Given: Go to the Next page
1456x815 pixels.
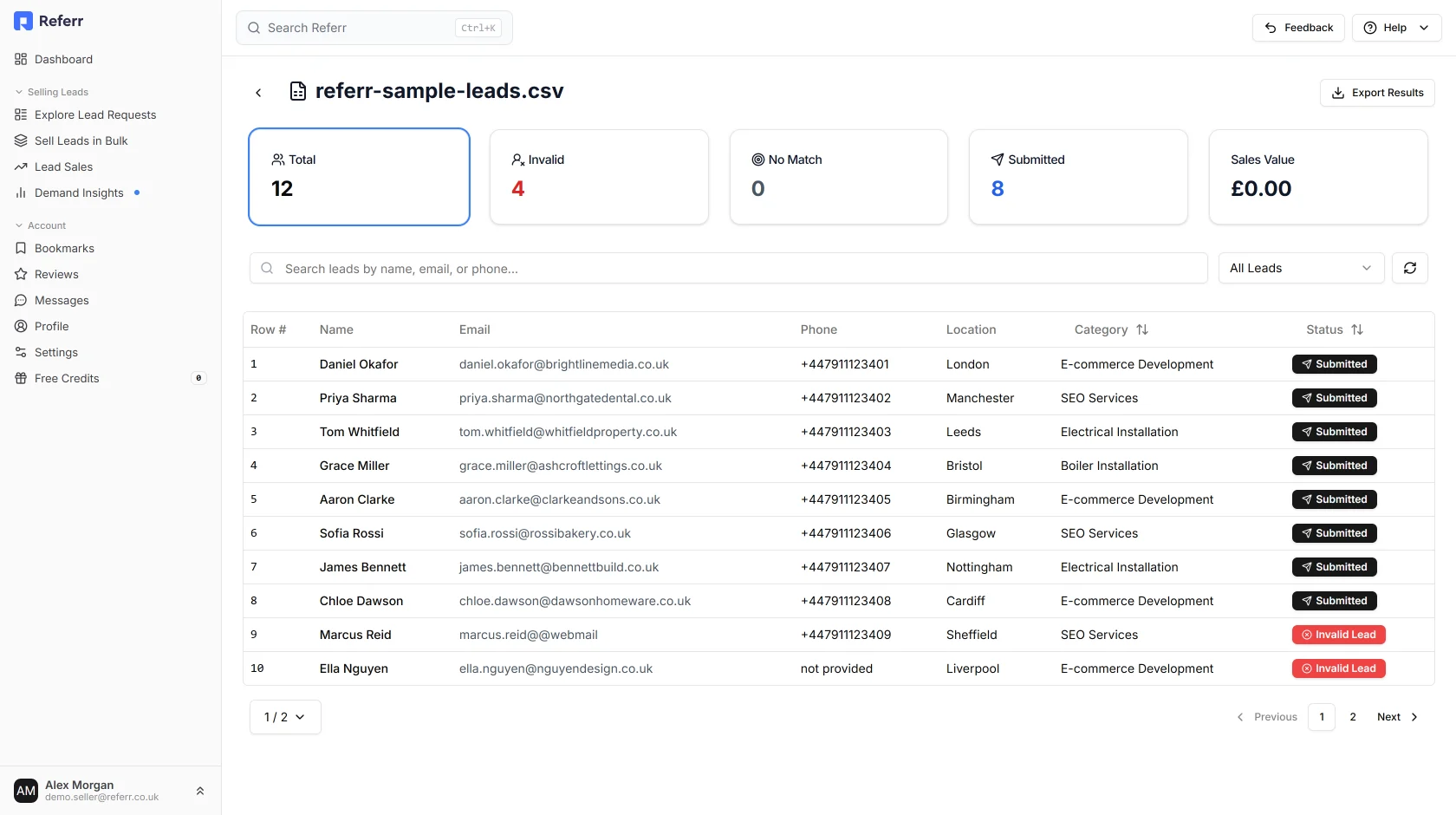Looking at the screenshot, I should pyautogui.click(x=1397, y=717).
